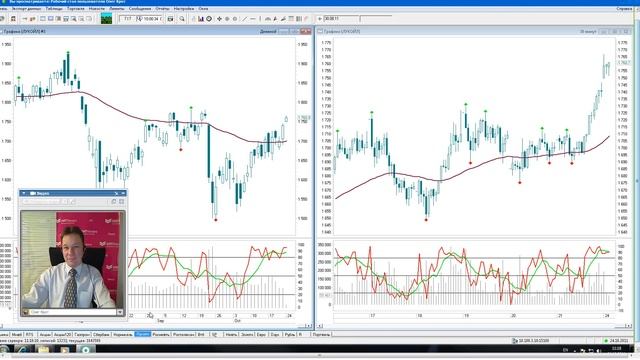Image resolution: width=640 pixels, height=360 pixels.
Task: Click the 24.10.2011 date in status bar
Action: [619, 340]
